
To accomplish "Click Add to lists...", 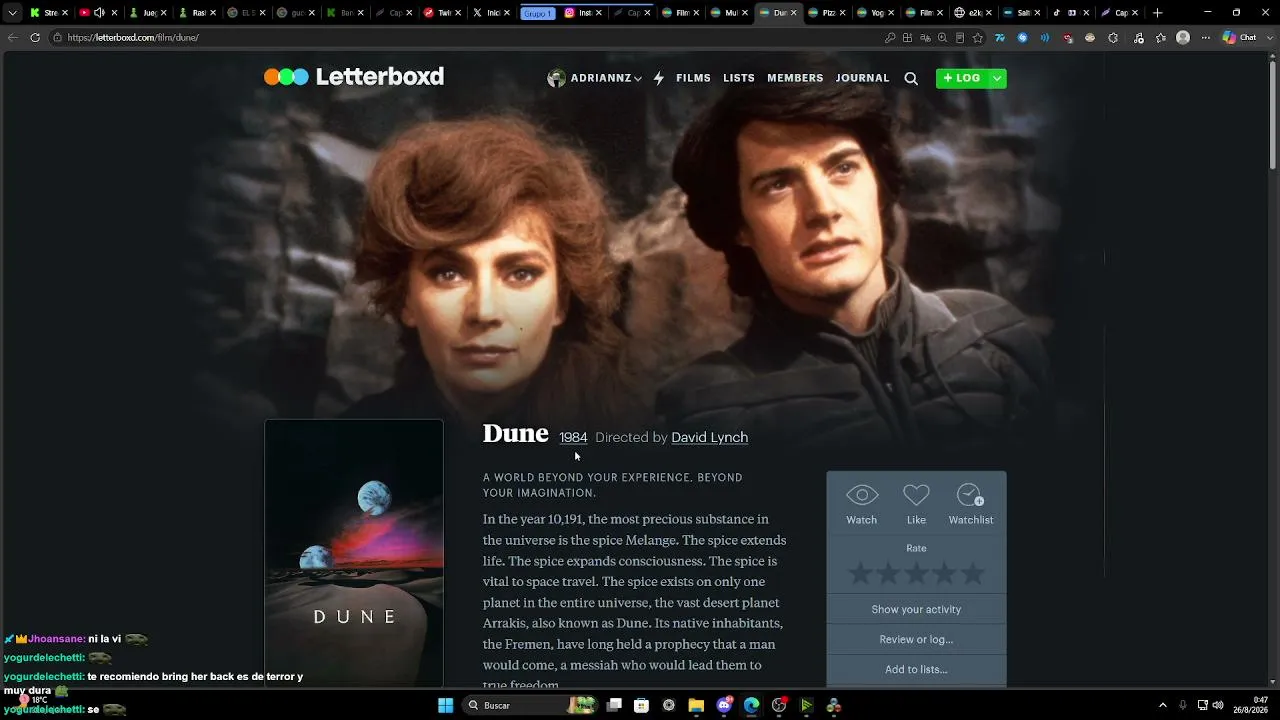I will 916,669.
